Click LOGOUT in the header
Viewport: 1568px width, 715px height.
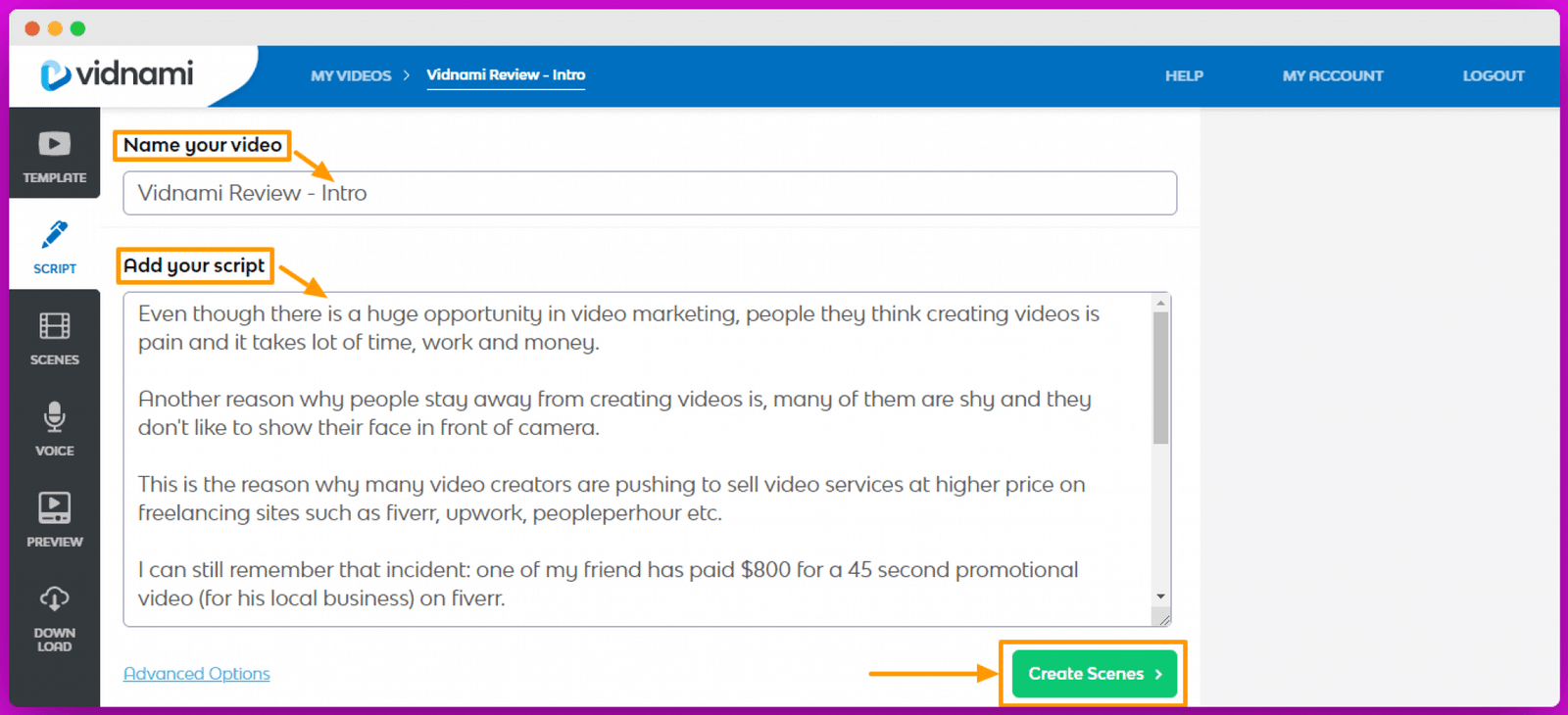(1494, 75)
